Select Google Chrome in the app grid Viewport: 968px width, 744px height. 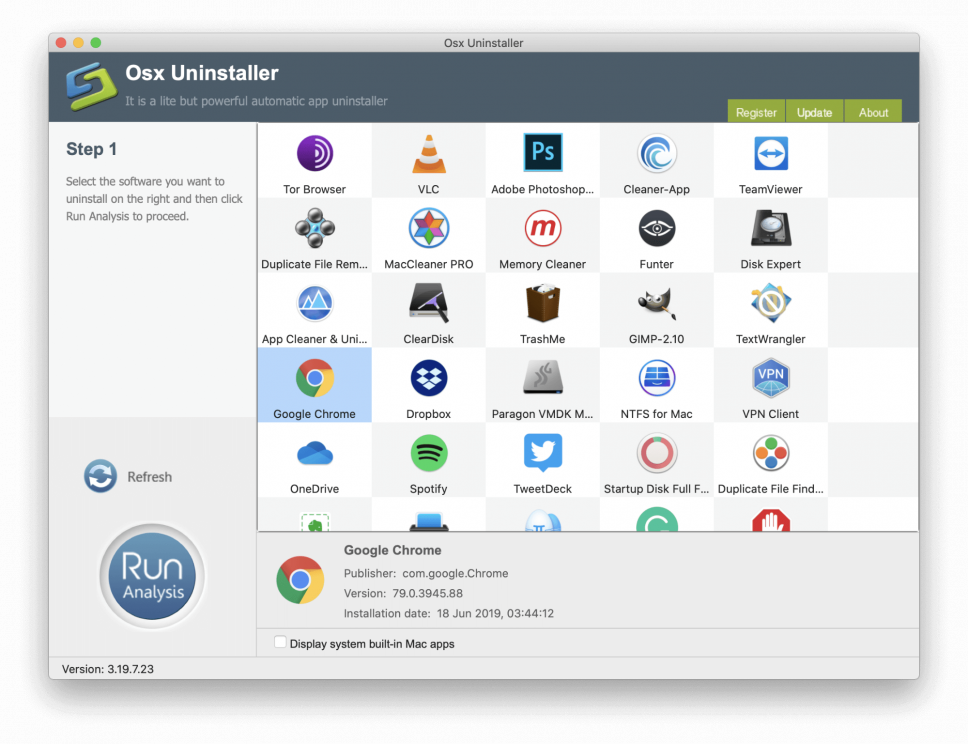click(x=315, y=385)
